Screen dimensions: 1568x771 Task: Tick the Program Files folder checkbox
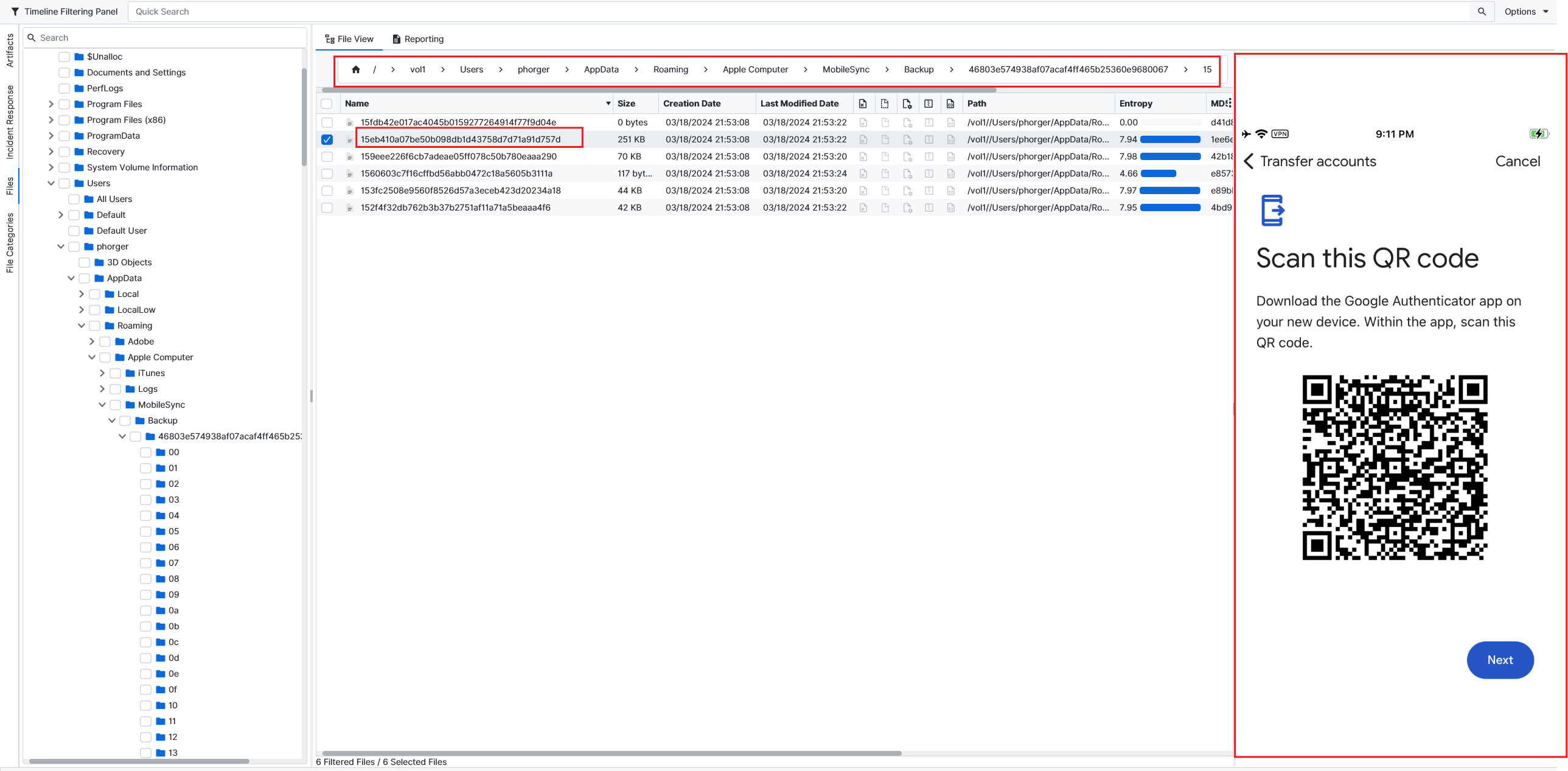click(x=64, y=104)
